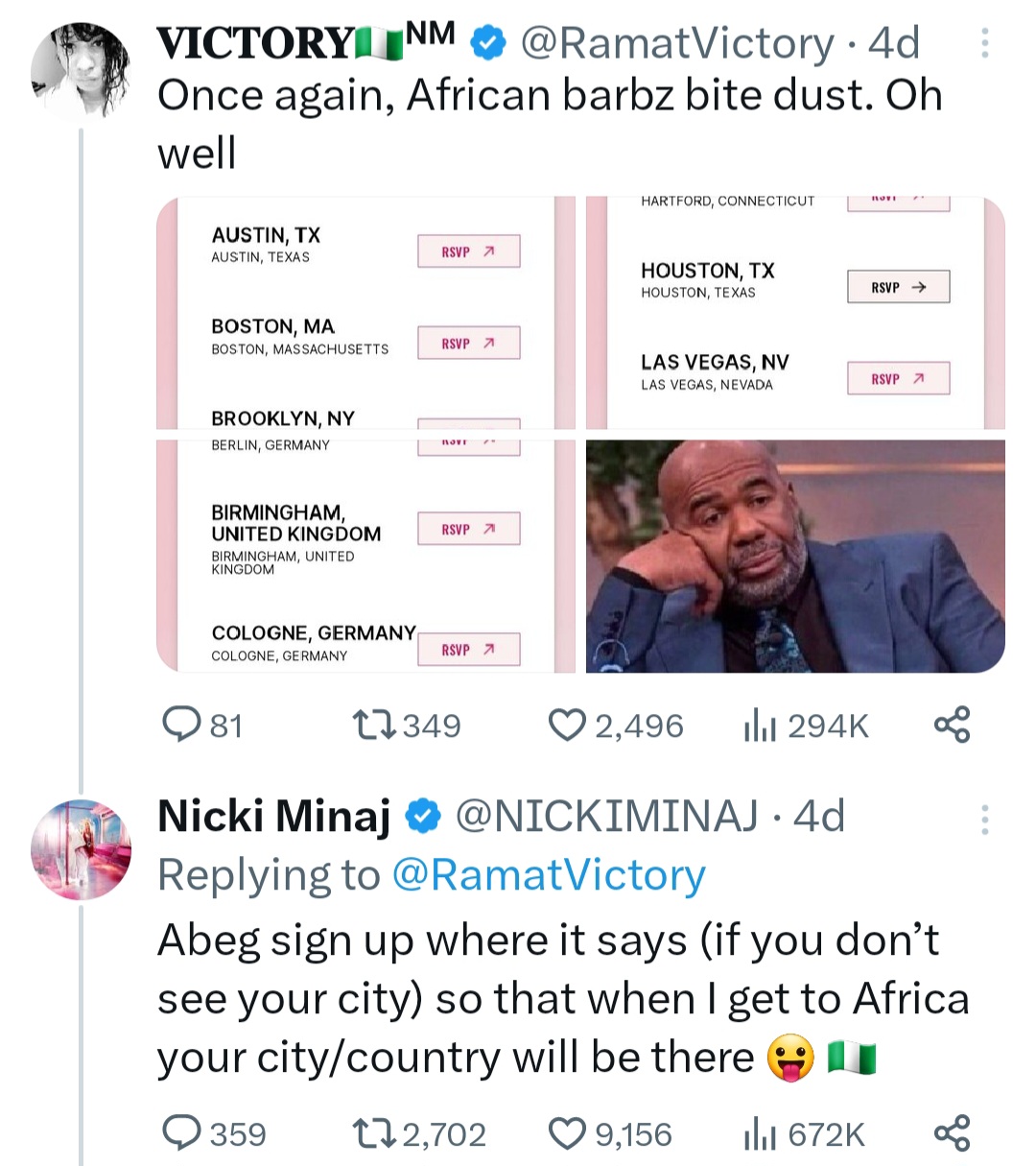Open more options for RamatVictory's tweet
Image resolution: width=1036 pixels, height=1166 pixels.
tap(984, 43)
